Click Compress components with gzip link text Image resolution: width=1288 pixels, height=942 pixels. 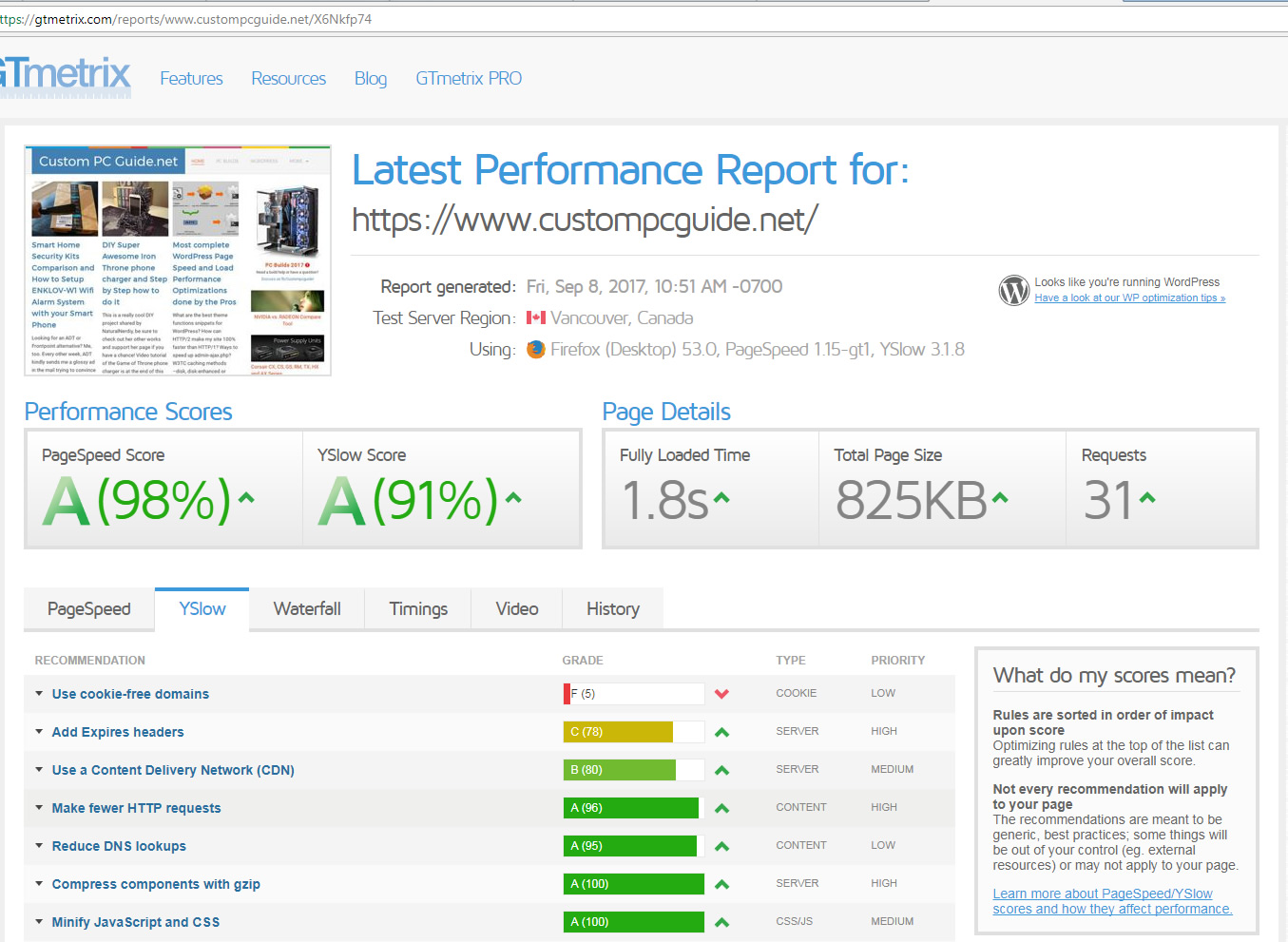tap(156, 884)
